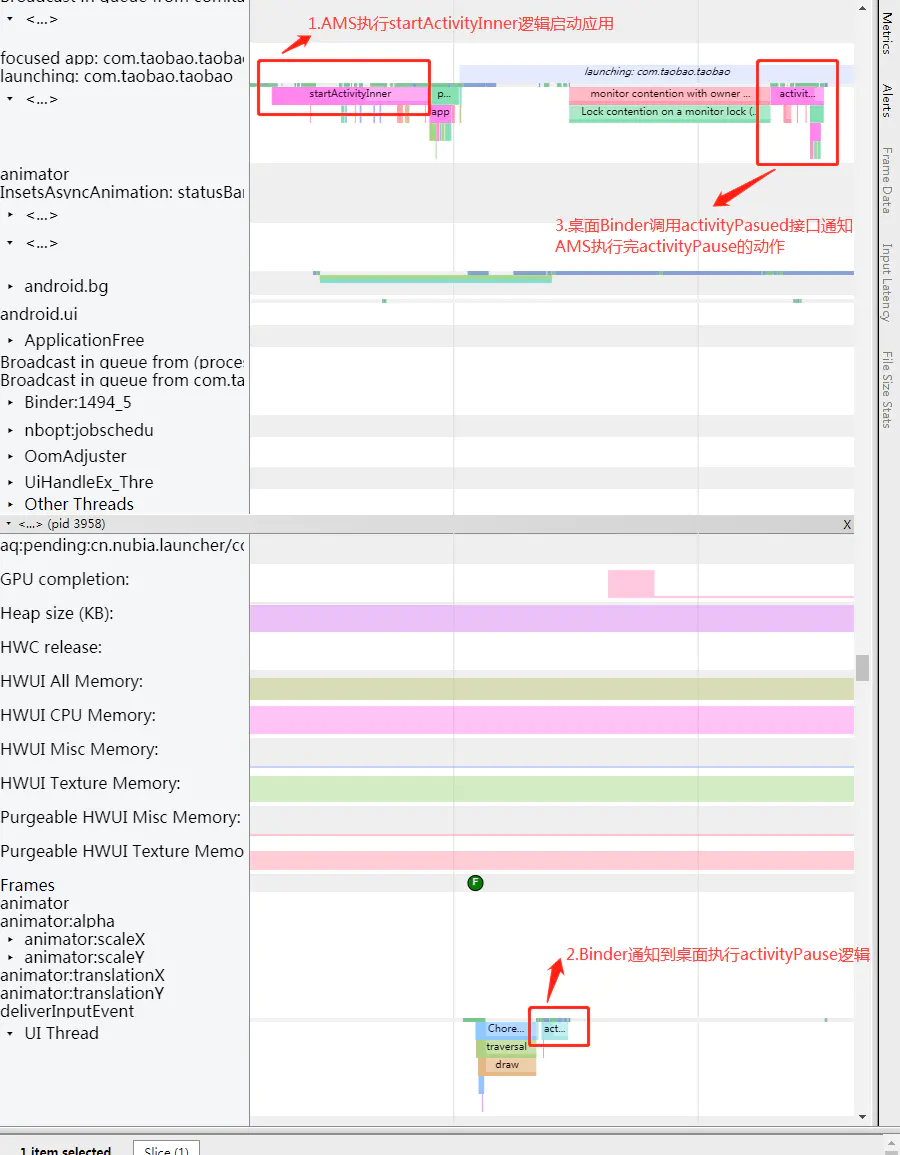Expand the android.bg thread row

10,287
